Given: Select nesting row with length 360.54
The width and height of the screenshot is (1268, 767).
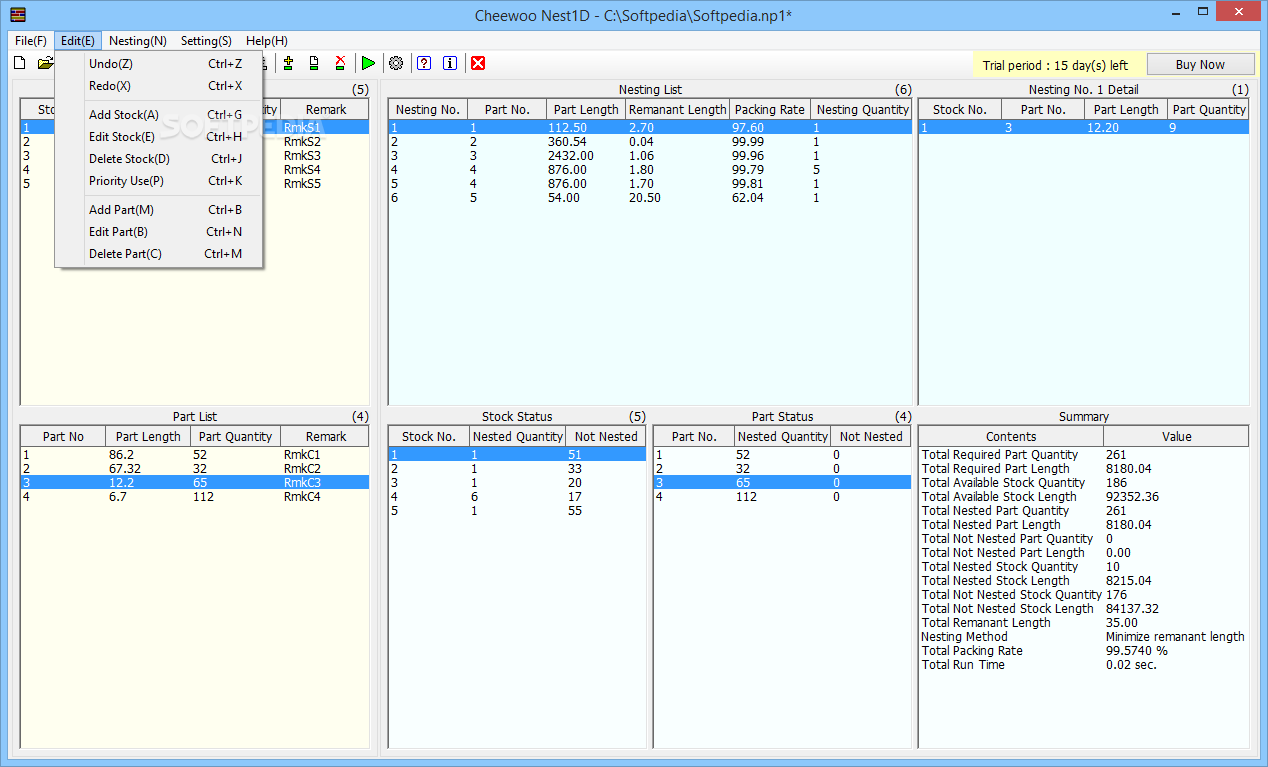Looking at the screenshot, I should tap(650, 142).
